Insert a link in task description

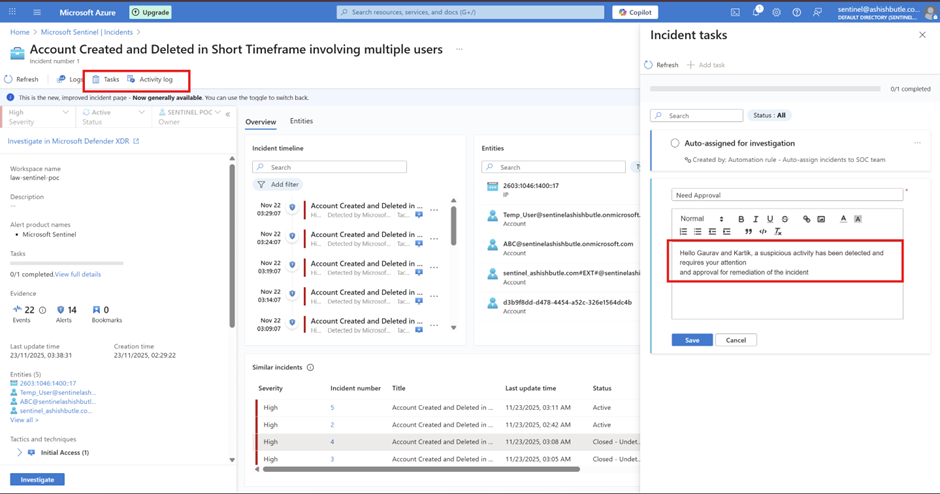point(807,219)
